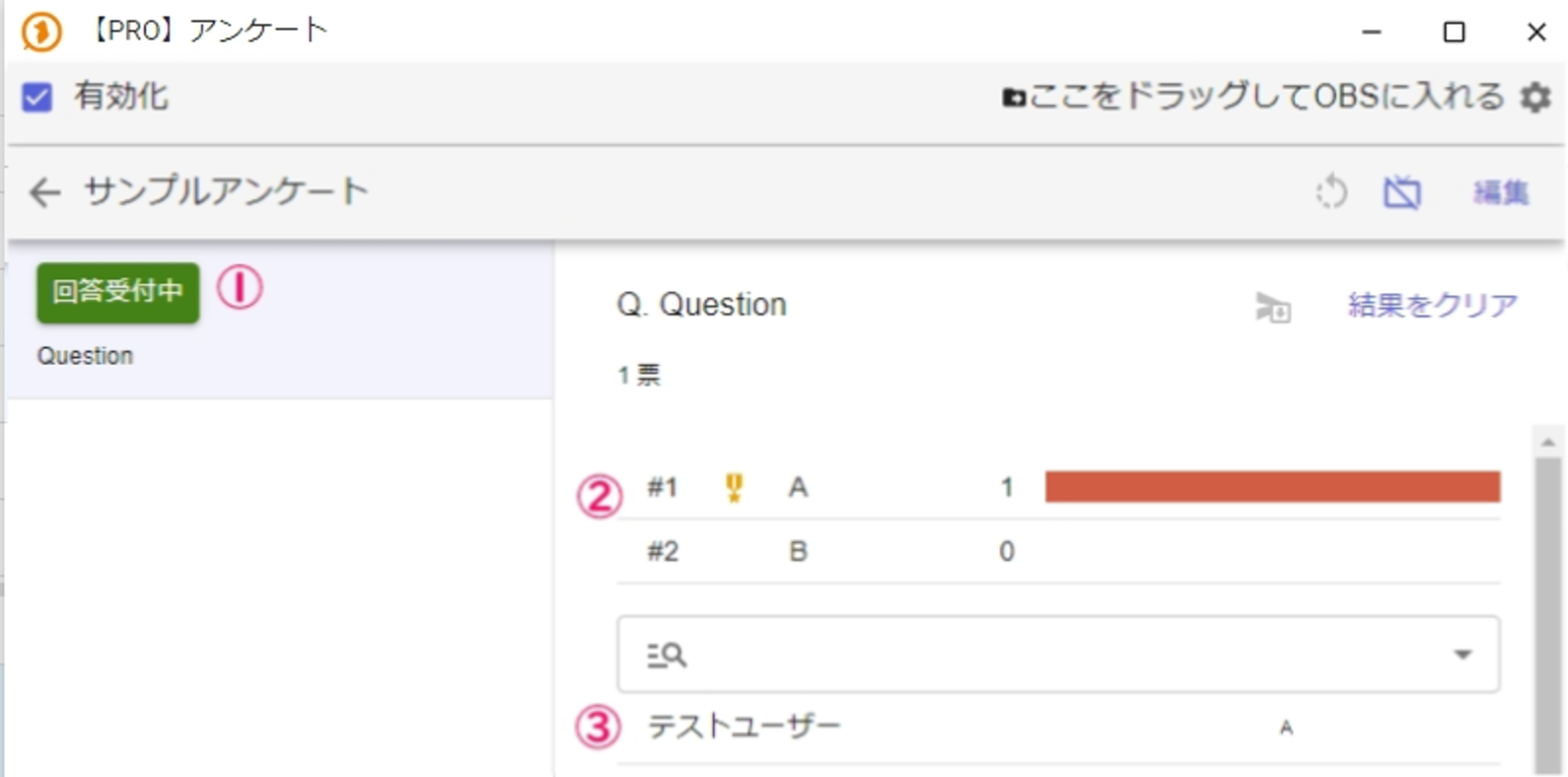The height and width of the screenshot is (777, 1568).
Task: Click 結果をクリア to clear results
Action: coord(1432,306)
